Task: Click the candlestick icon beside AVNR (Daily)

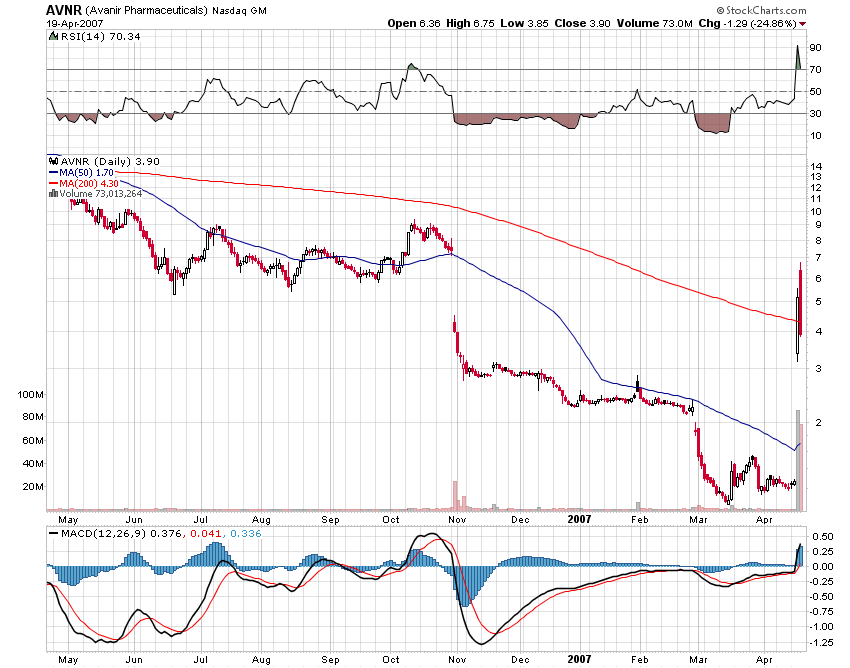Action: tap(53, 161)
